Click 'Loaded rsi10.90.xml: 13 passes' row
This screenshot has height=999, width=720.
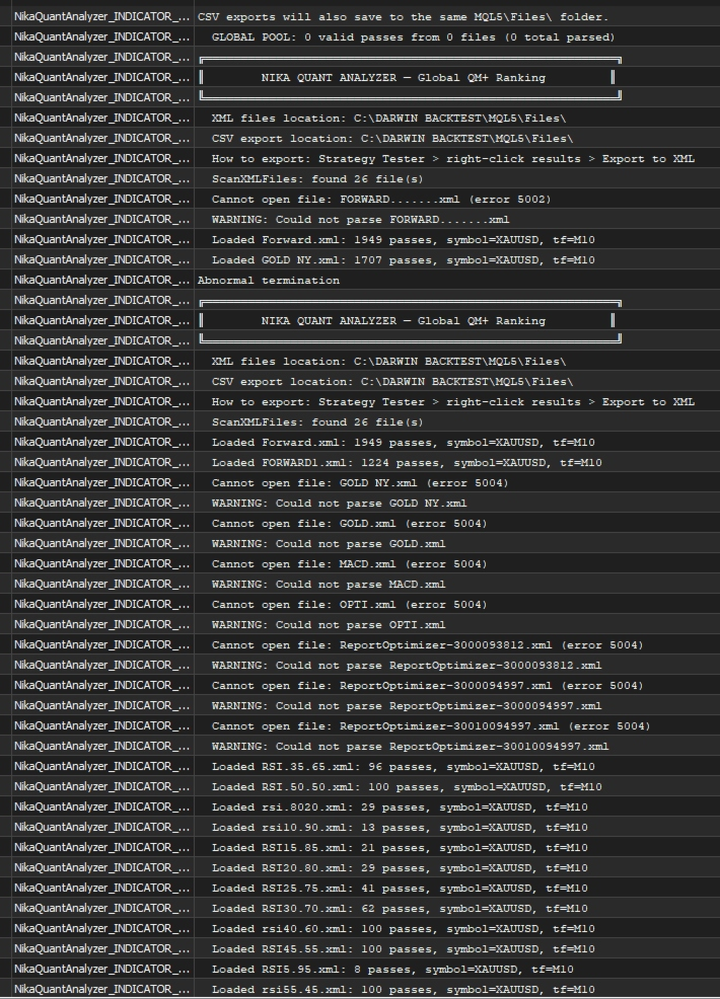pos(360,828)
